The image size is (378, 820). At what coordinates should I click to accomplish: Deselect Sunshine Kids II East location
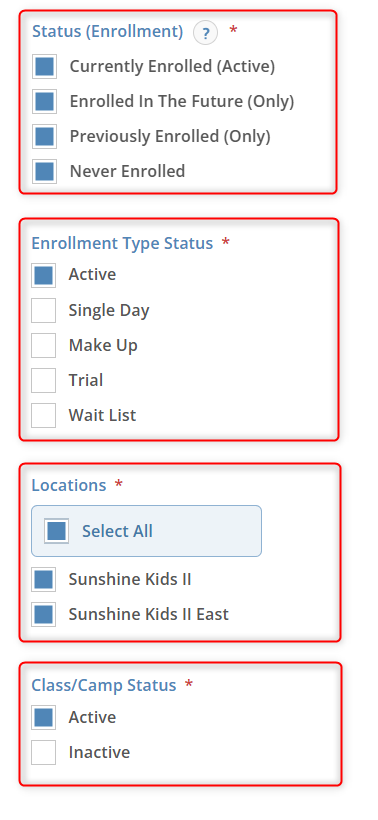click(x=43, y=614)
